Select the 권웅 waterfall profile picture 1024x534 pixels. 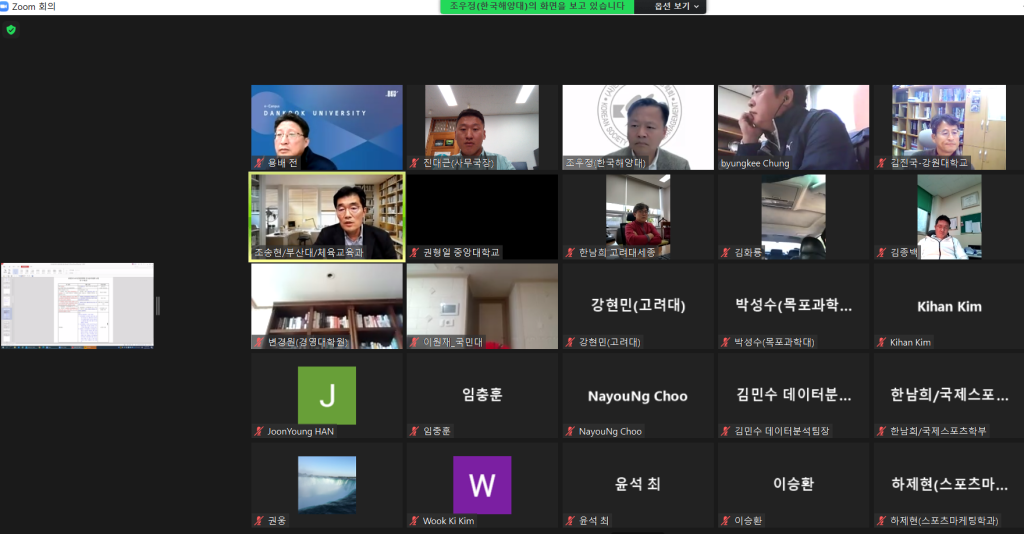tap(326, 484)
